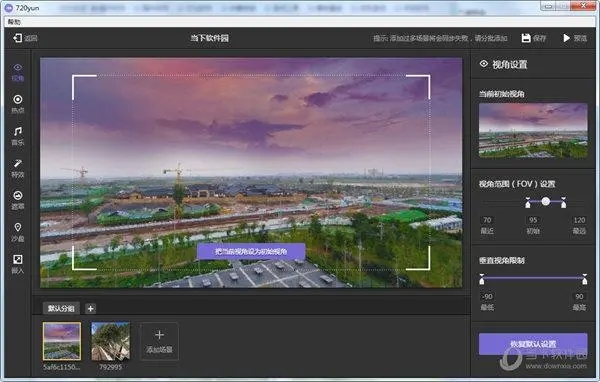Click the 720yun app icon in title bar

[x=8, y=8]
